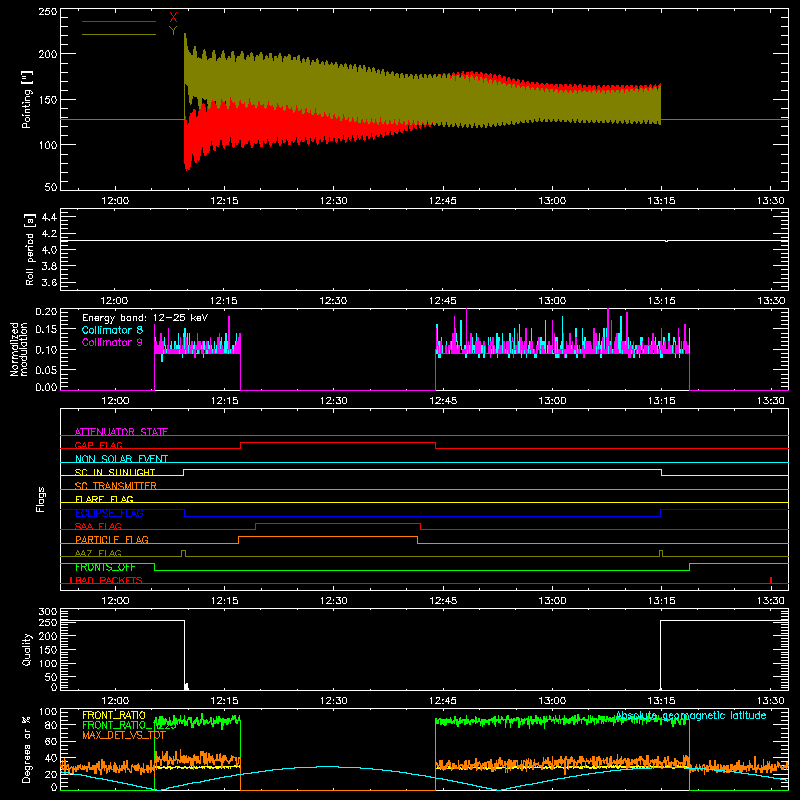800x800 pixels.
Task: Click the olive Y legend label
Action: click(x=173, y=31)
